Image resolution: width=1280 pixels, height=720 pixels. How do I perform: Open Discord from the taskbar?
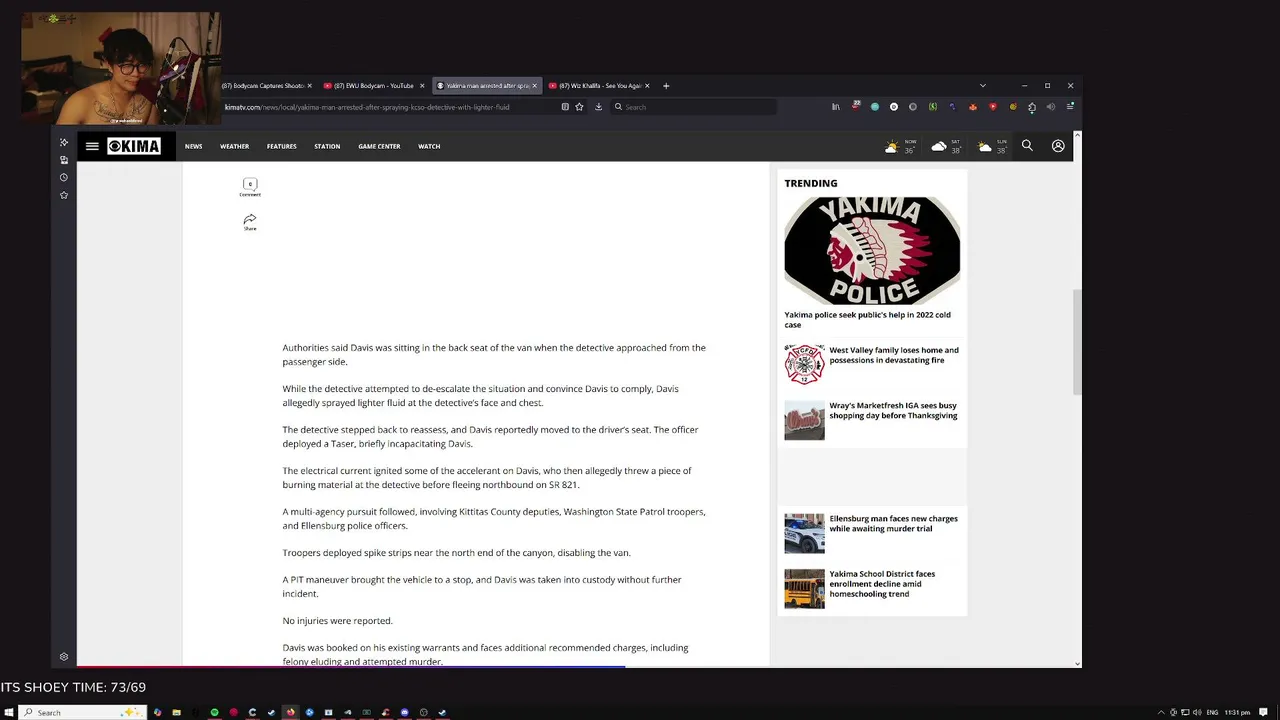[404, 712]
